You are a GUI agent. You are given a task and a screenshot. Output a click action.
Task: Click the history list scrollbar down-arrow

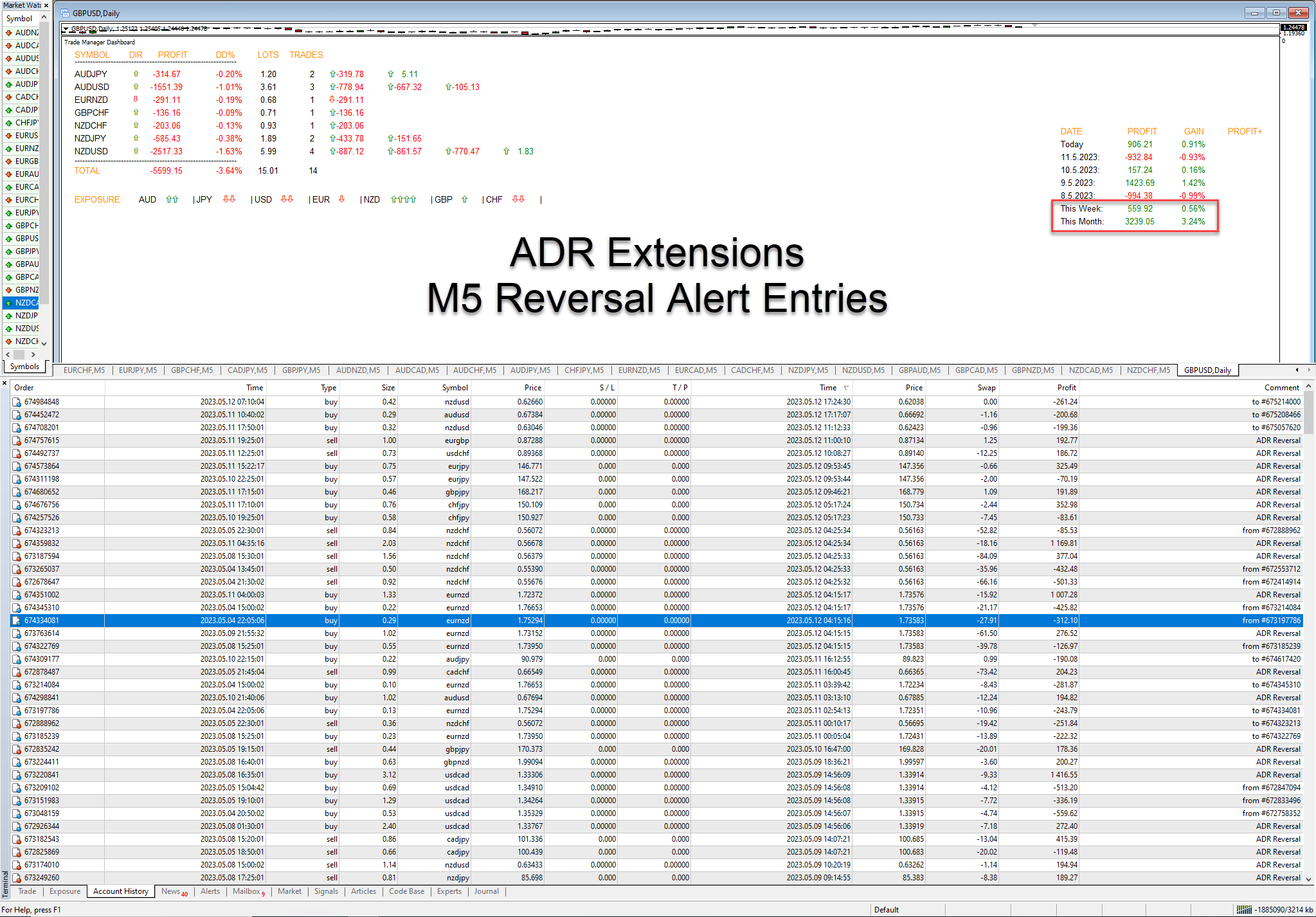tap(1308, 879)
